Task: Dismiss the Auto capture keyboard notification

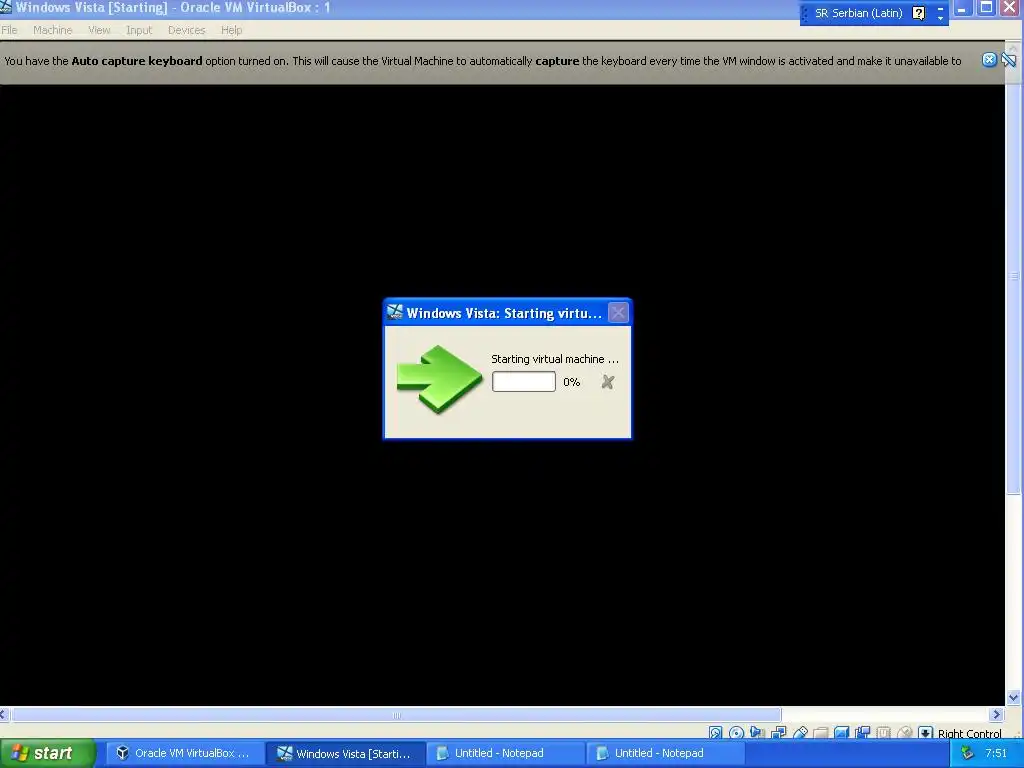Action: click(989, 60)
